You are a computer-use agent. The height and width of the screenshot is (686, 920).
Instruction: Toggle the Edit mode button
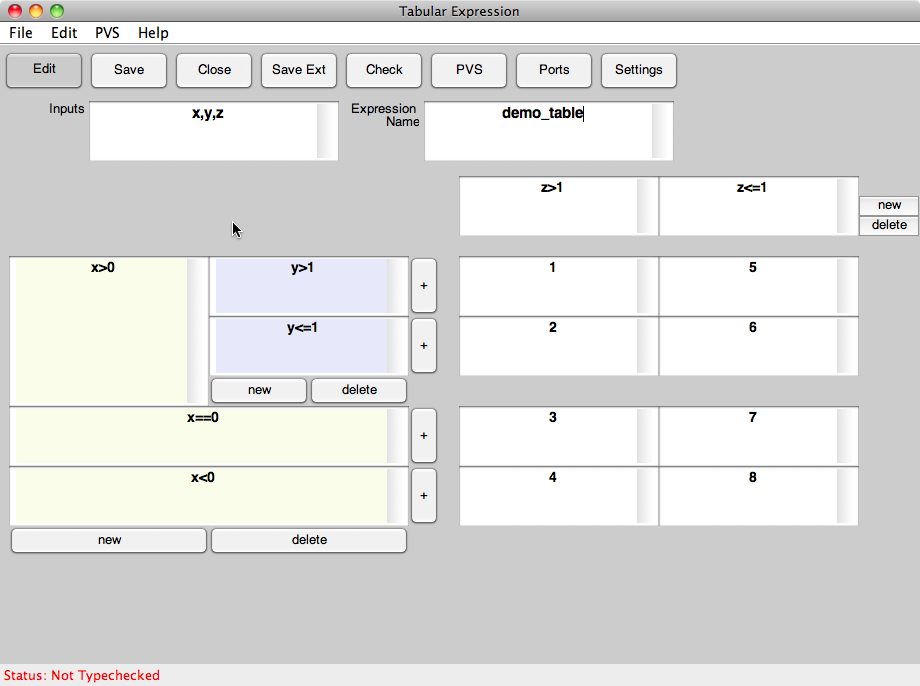tap(44, 69)
